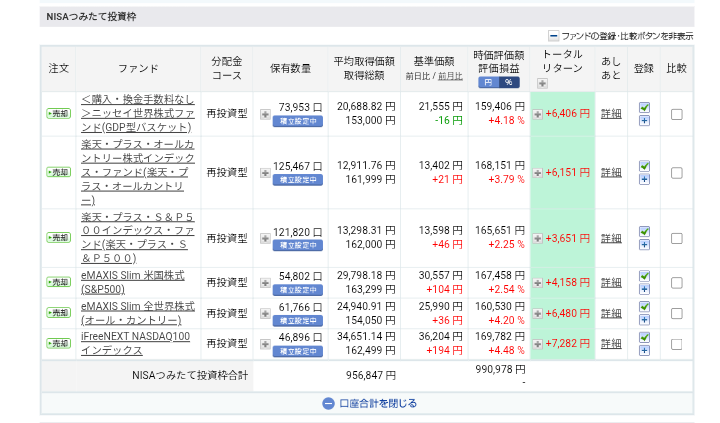Image resolution: width=720 pixels, height=423 pixels.
Task: Expand total return plus icon beside +4,158 円
Action: click(x=538, y=283)
